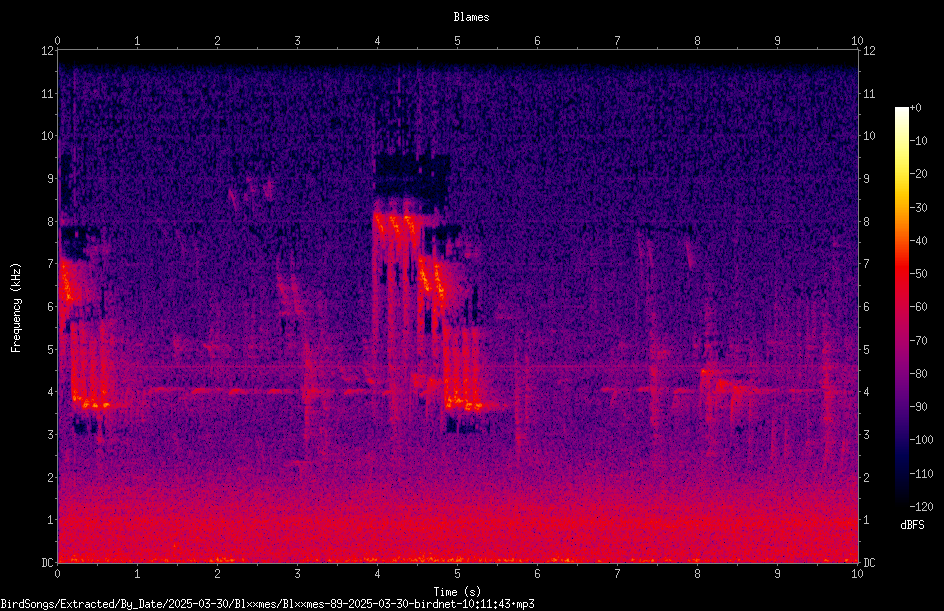
Task: Click the '-20' colorbar label
Action: 918,174
